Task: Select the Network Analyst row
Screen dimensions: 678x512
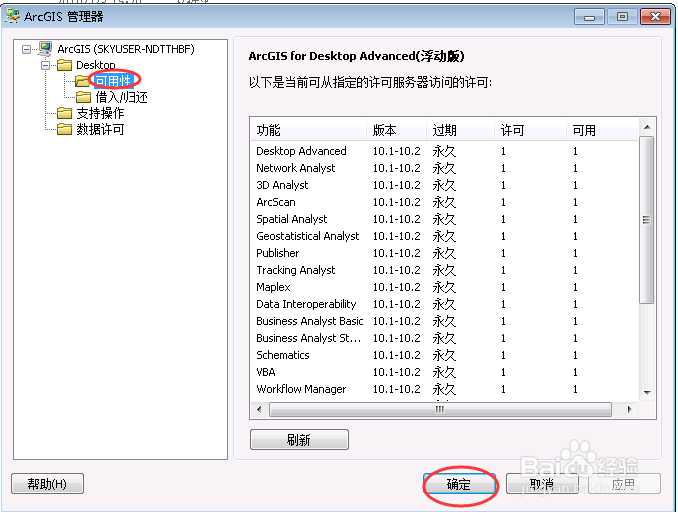Action: click(x=445, y=168)
